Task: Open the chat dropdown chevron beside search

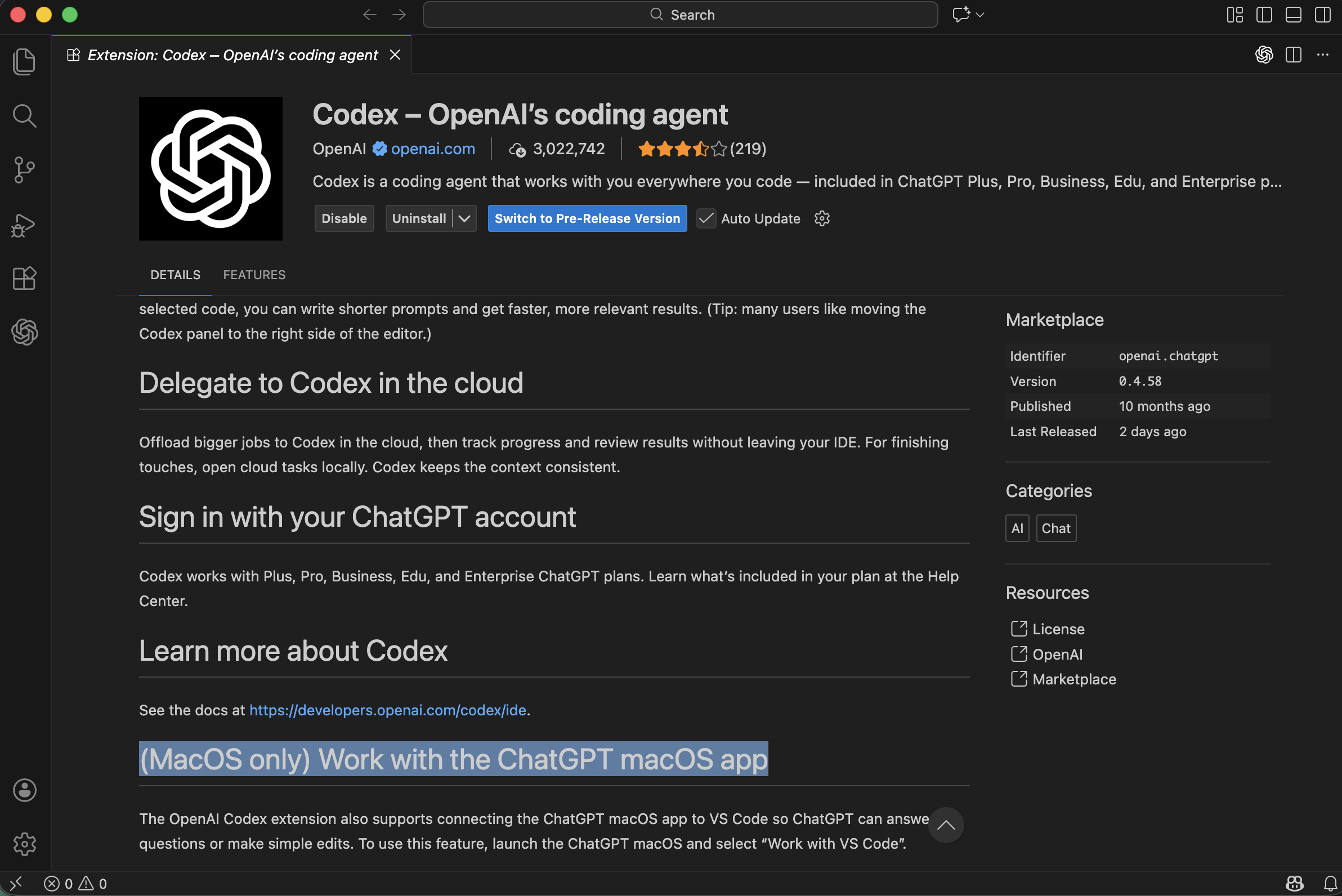Action: (x=980, y=15)
